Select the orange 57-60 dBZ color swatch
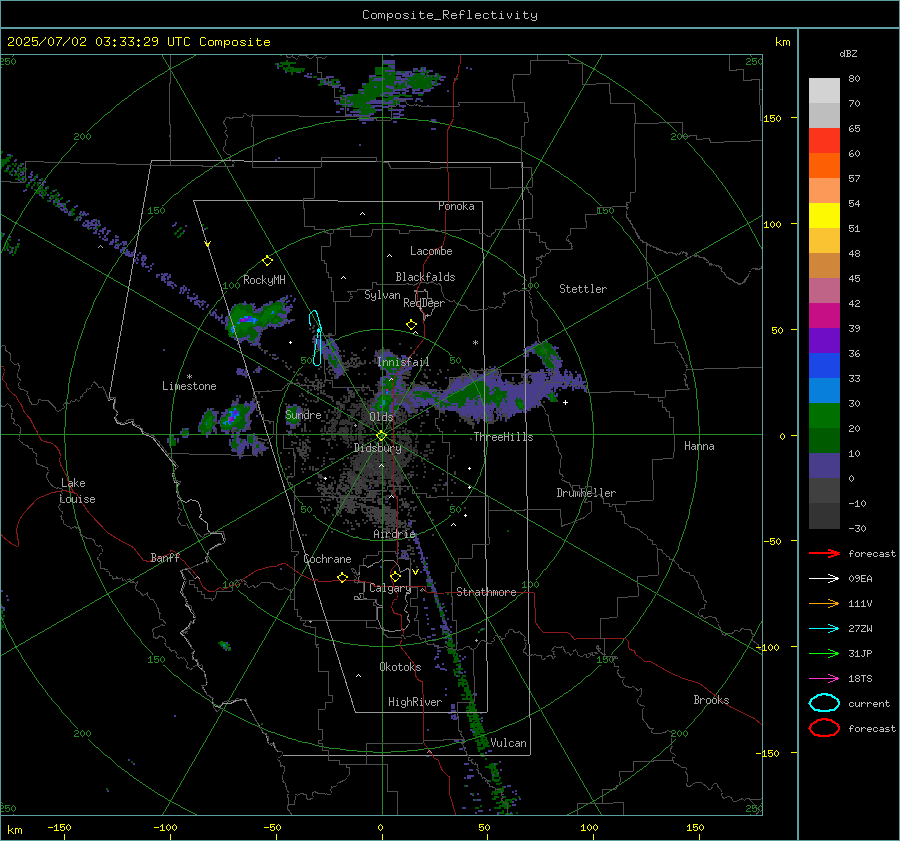The height and width of the screenshot is (841, 900). coord(824,166)
